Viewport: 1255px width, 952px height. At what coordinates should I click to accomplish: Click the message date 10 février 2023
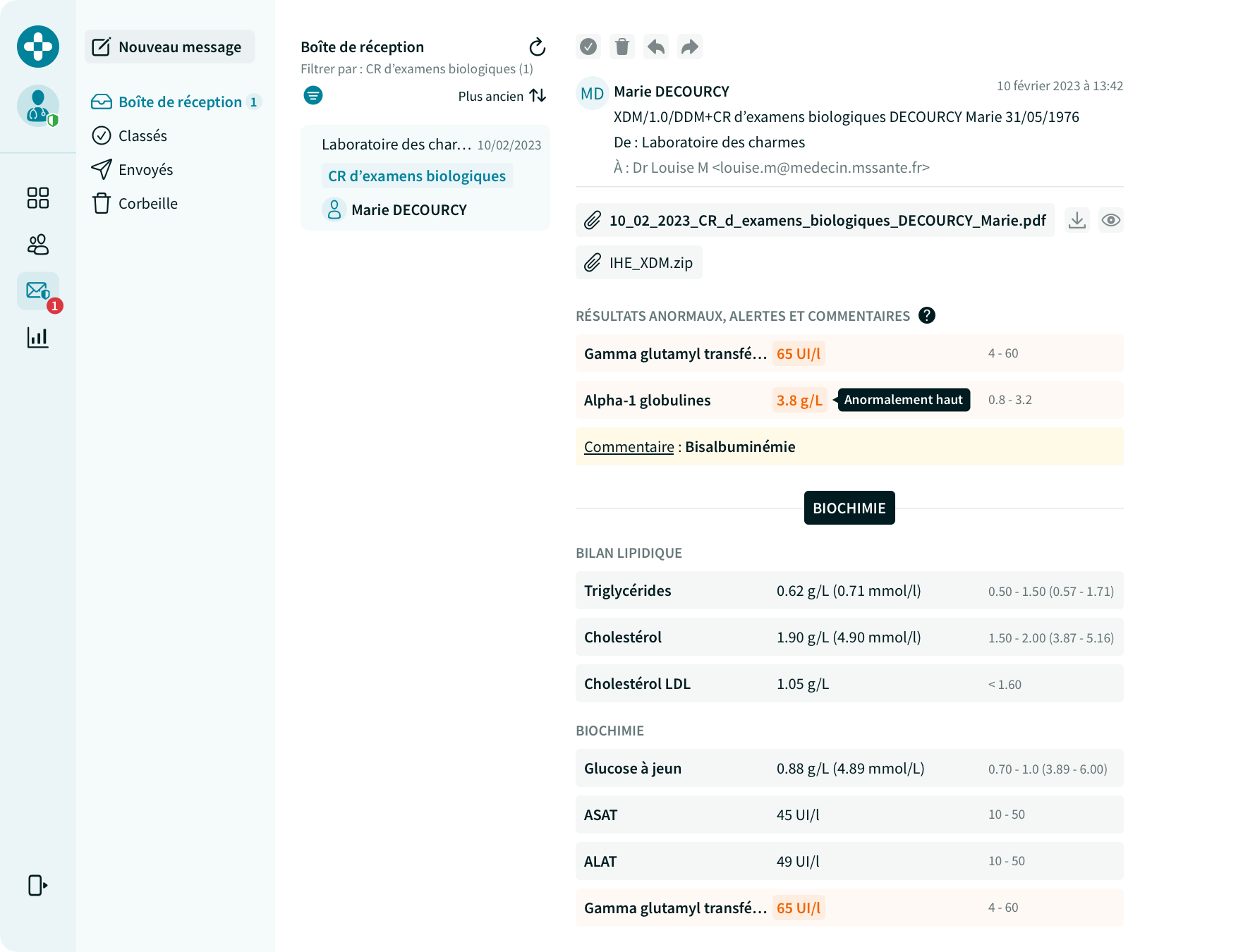(x=1060, y=86)
